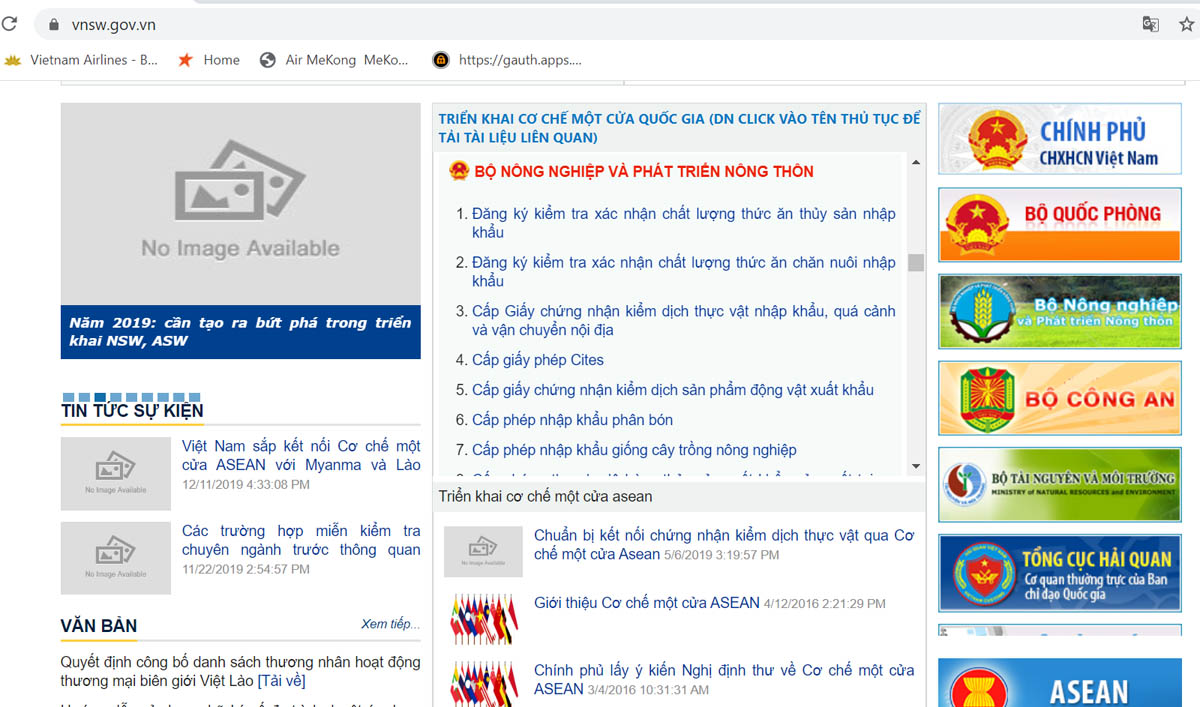Click Triển Khai Cơ Chế Một Cửa Quốc Gia title
Image resolution: width=1200 pixels, height=707 pixels.
pos(679,128)
